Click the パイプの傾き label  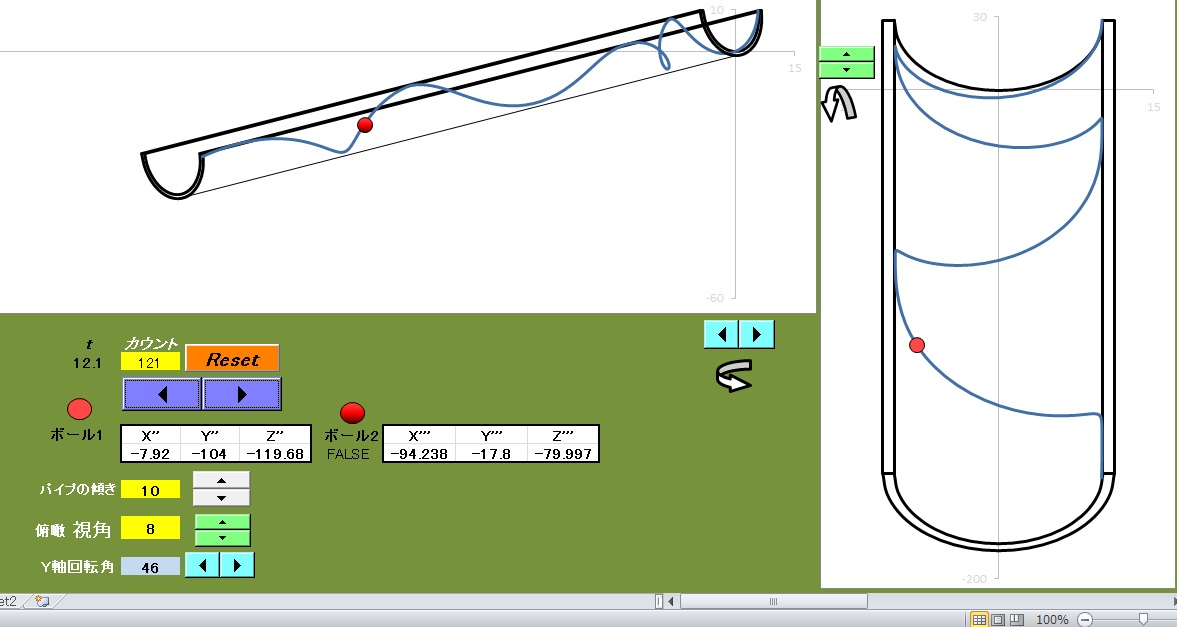[78, 489]
